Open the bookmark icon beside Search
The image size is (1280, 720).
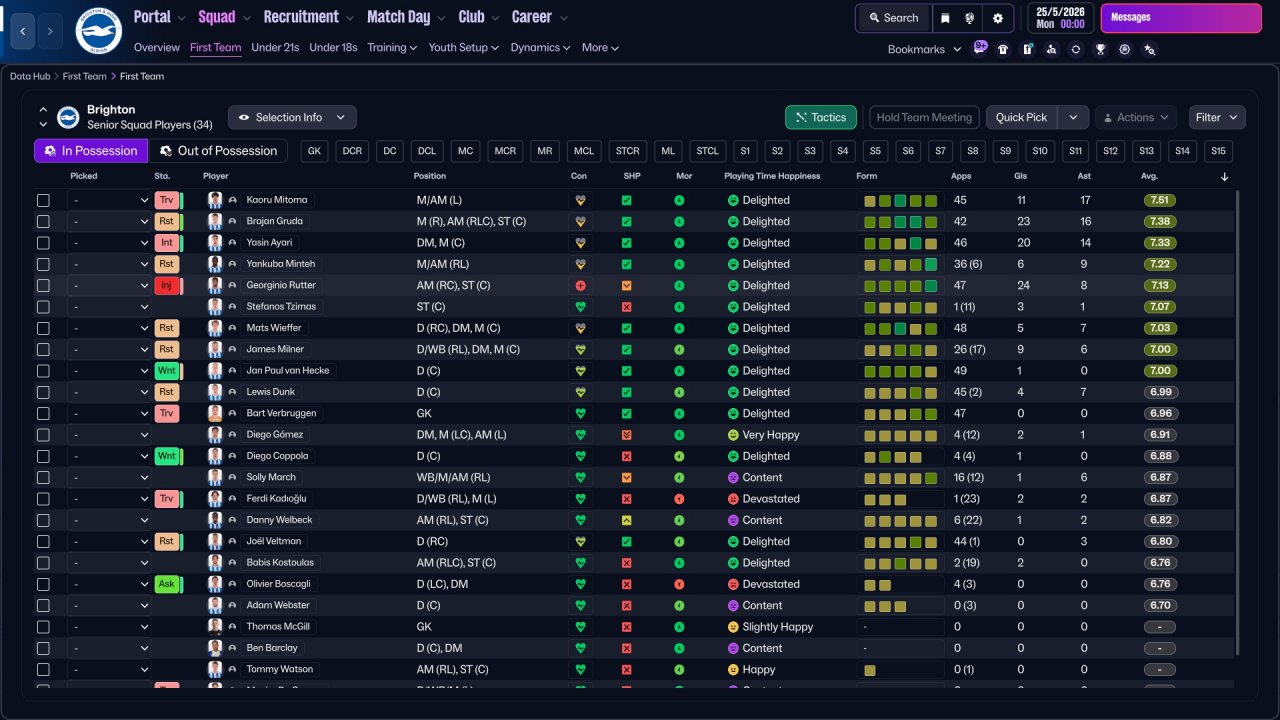[x=946, y=18]
